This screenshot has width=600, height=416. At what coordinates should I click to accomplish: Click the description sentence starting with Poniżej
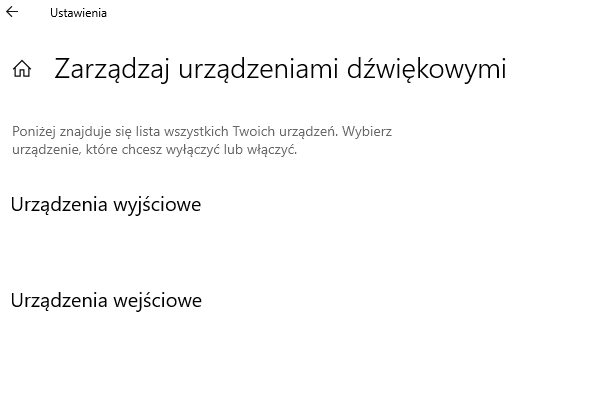pos(175,131)
